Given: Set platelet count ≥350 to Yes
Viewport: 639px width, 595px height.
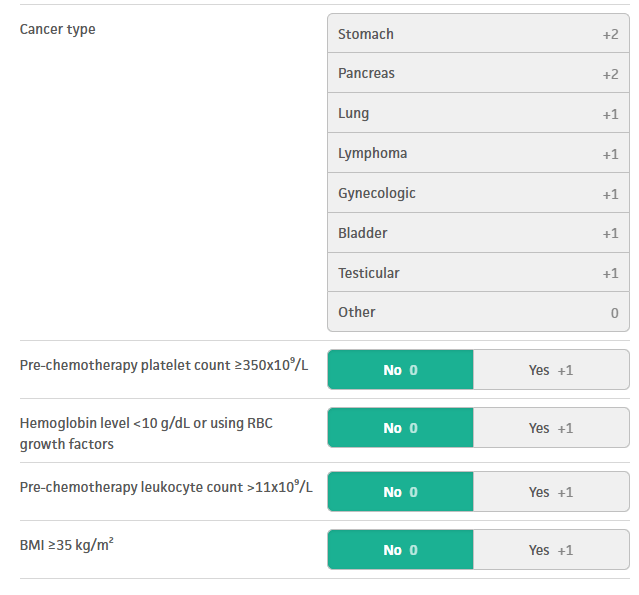Looking at the screenshot, I should 551,370.
